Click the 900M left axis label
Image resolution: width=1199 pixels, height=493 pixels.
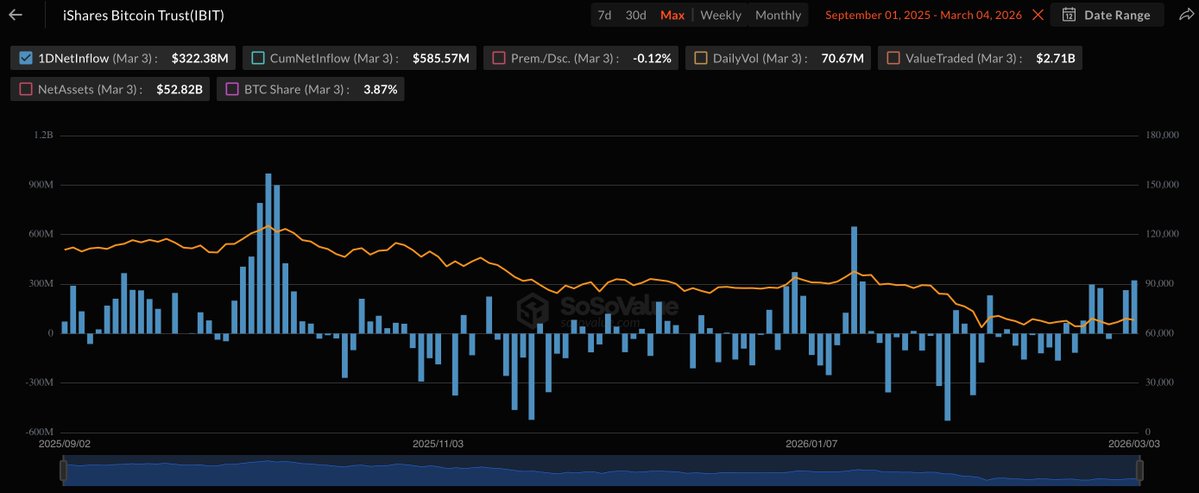click(x=41, y=185)
